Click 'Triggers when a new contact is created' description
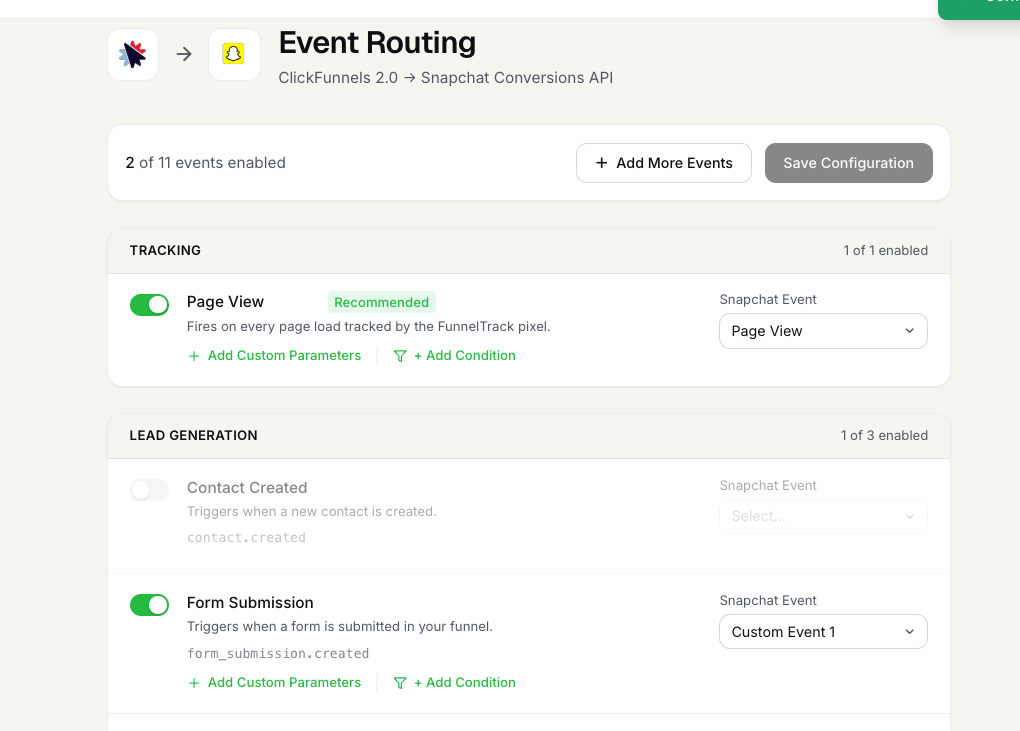Viewport: 1020px width, 731px height. point(312,512)
